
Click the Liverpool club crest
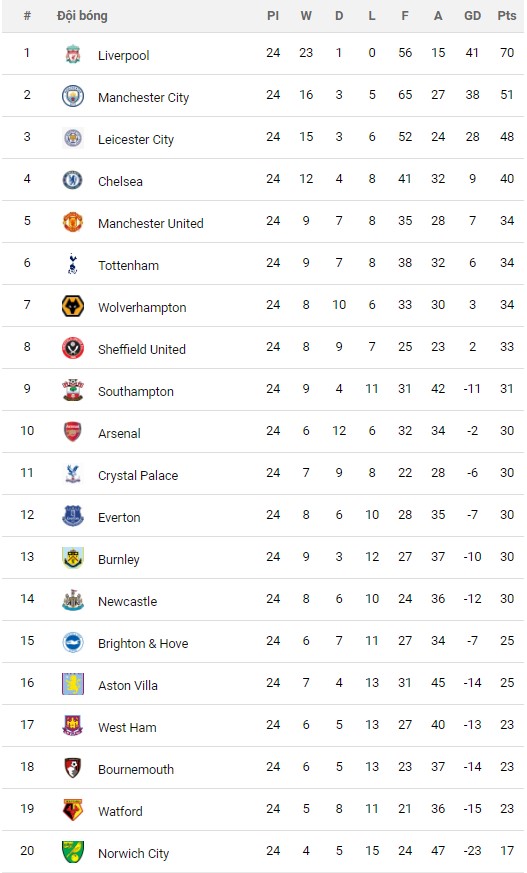73,54
